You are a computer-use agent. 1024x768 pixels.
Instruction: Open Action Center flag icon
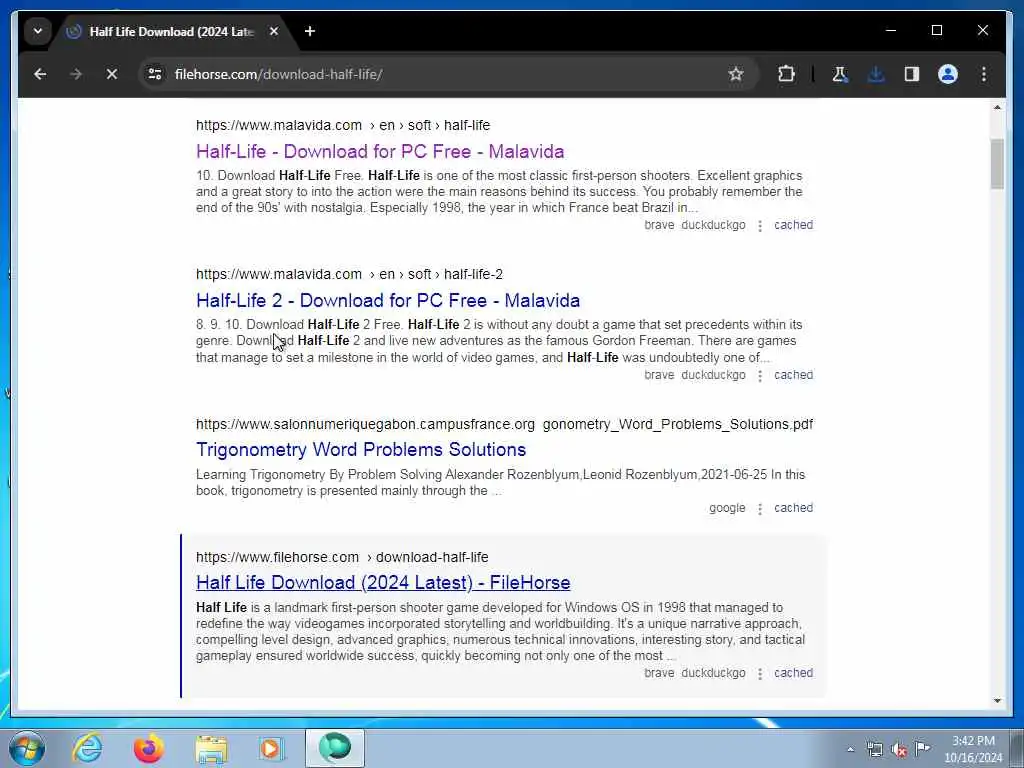[x=922, y=748]
